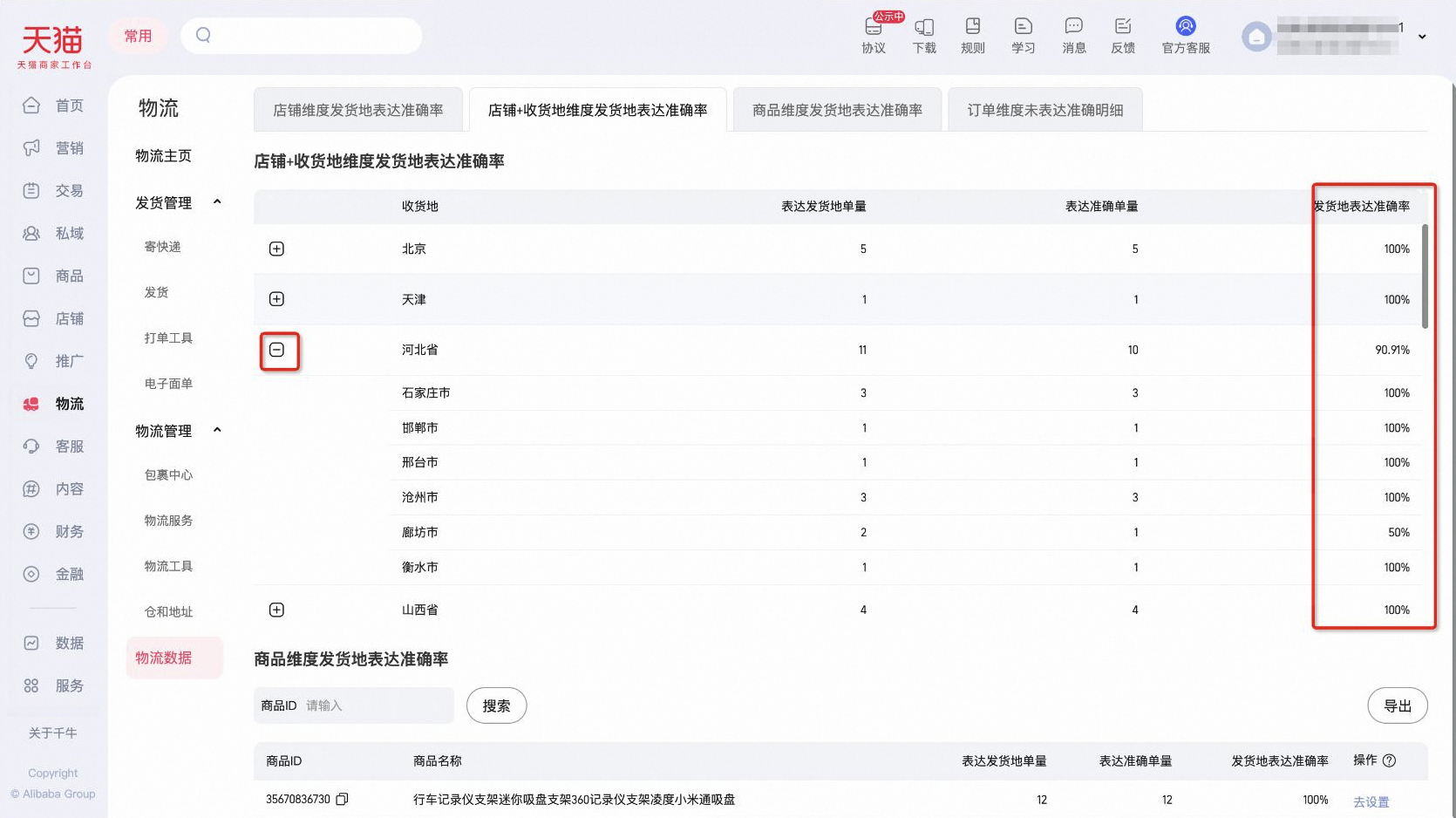Click the 天猫 logo

point(53,45)
